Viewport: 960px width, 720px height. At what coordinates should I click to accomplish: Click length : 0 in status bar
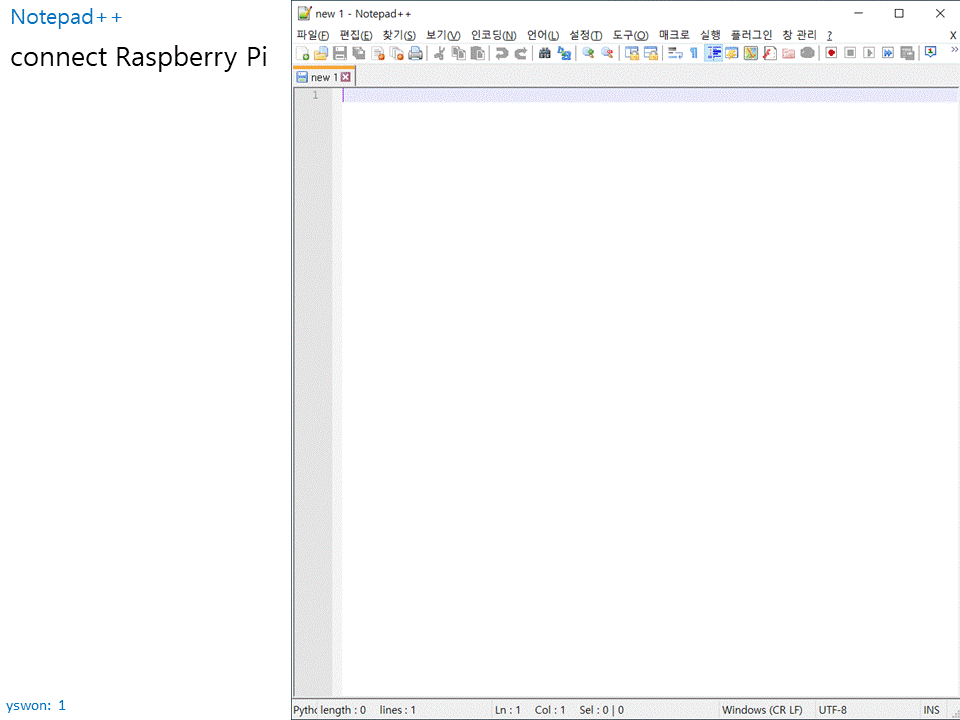coord(343,710)
